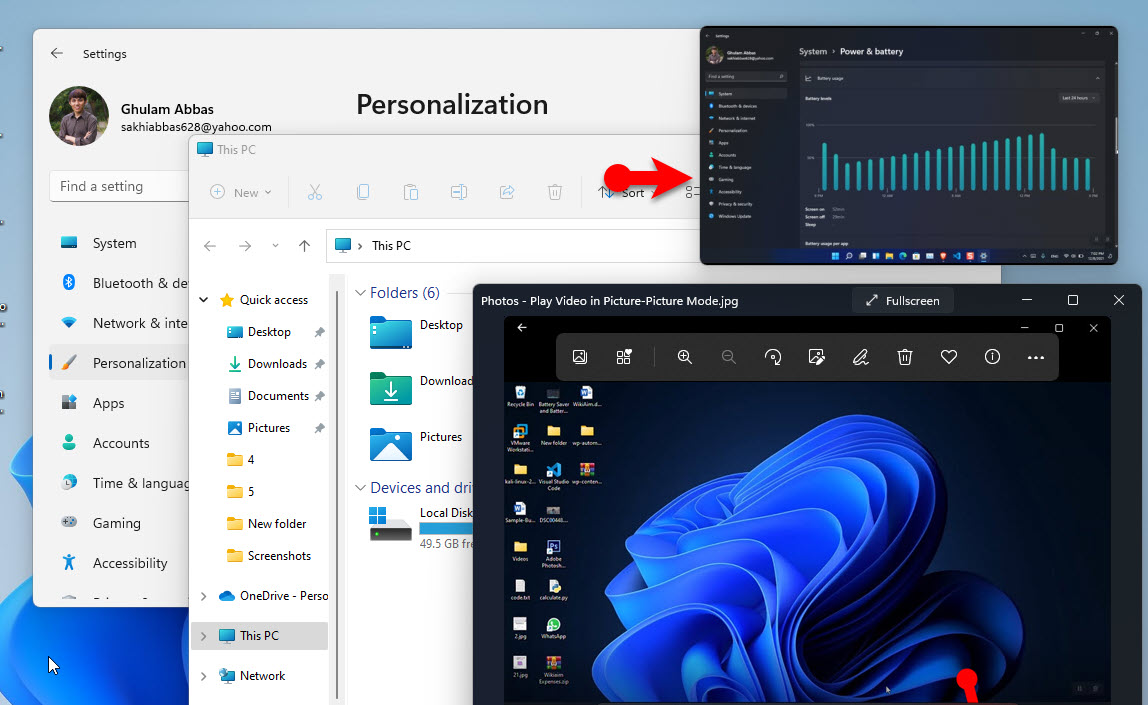
Task: Go back using the Photos back arrow
Action: click(x=522, y=327)
